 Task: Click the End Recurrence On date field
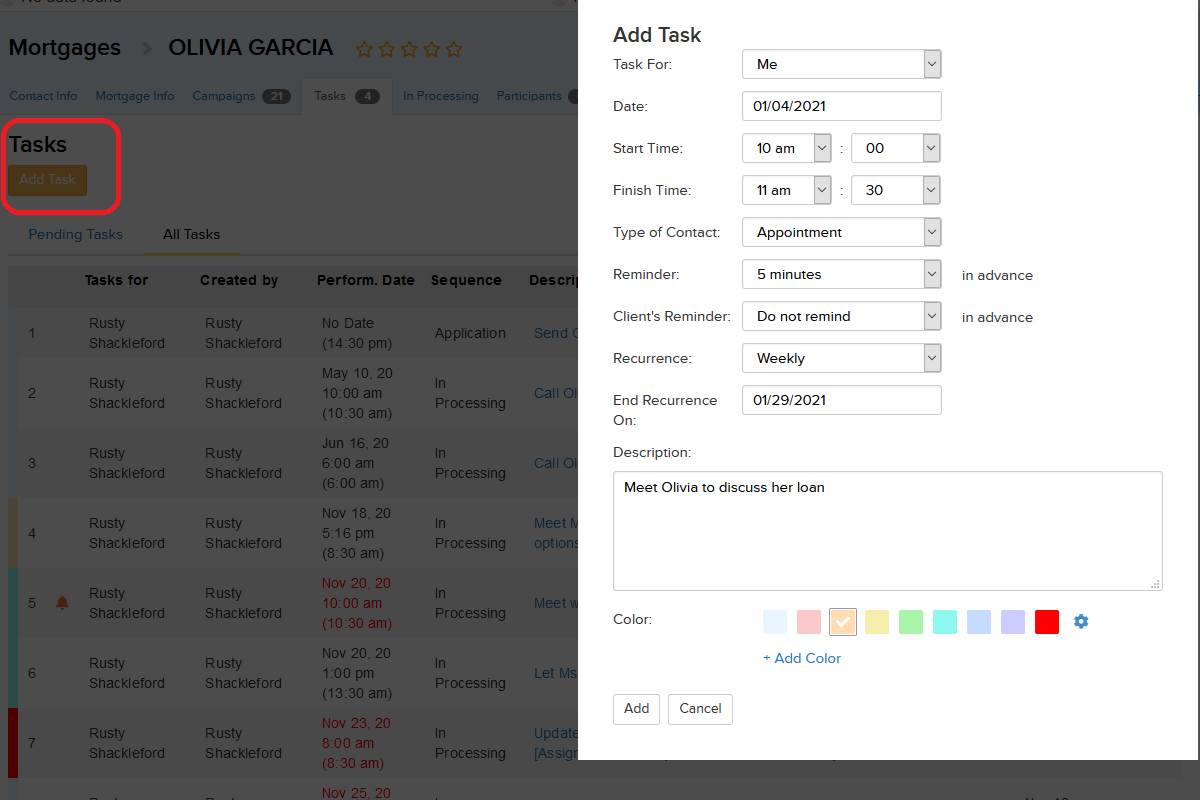[x=842, y=400]
